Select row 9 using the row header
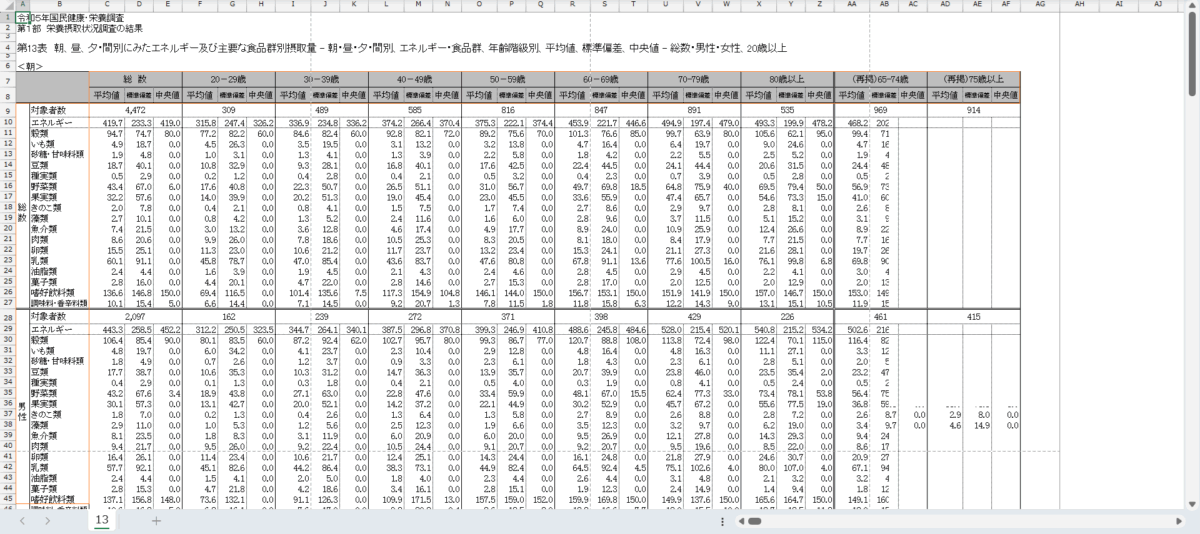Image resolution: width=1200 pixels, height=534 pixels. pyautogui.click(x=7, y=109)
